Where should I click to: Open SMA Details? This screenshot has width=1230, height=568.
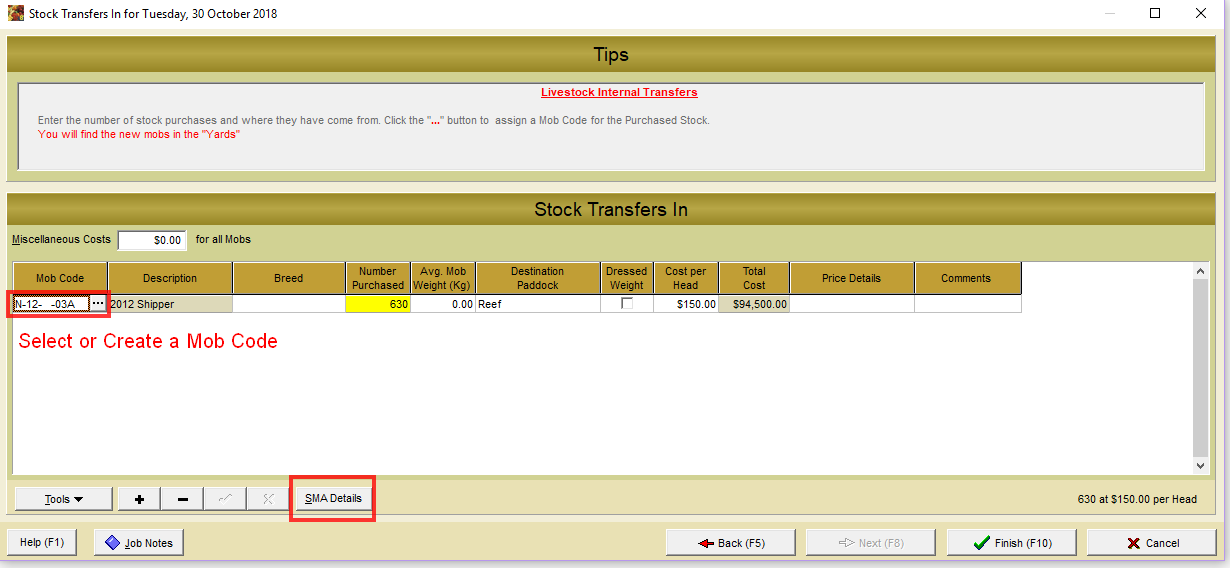pyautogui.click(x=333, y=499)
